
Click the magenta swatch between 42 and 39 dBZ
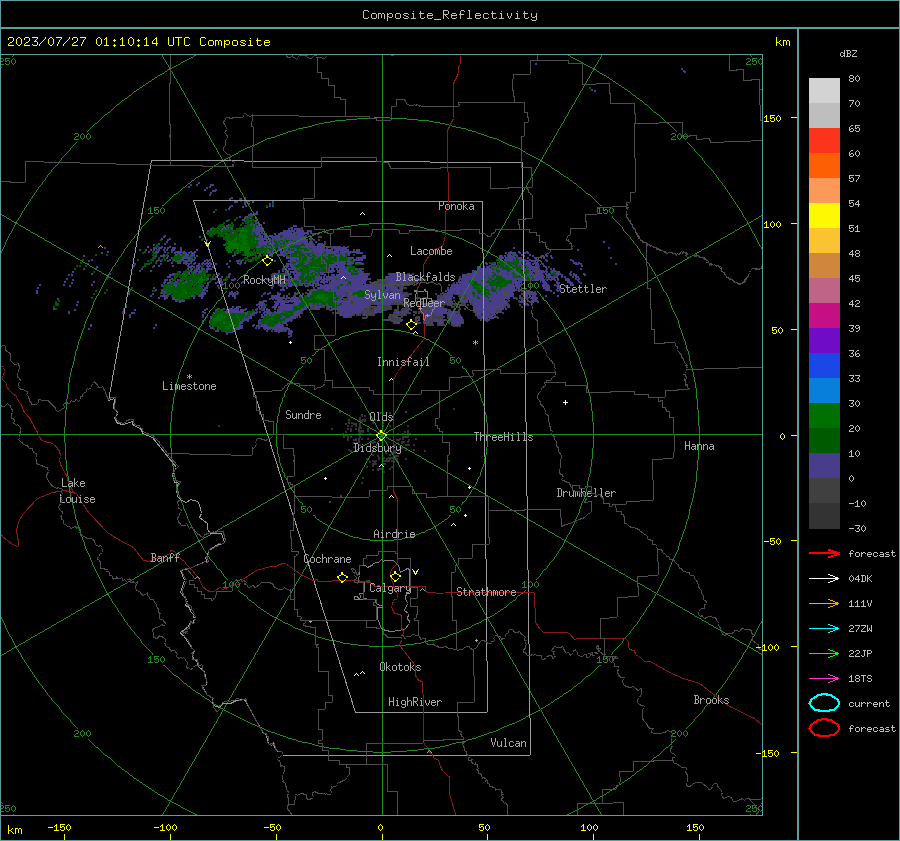(824, 316)
